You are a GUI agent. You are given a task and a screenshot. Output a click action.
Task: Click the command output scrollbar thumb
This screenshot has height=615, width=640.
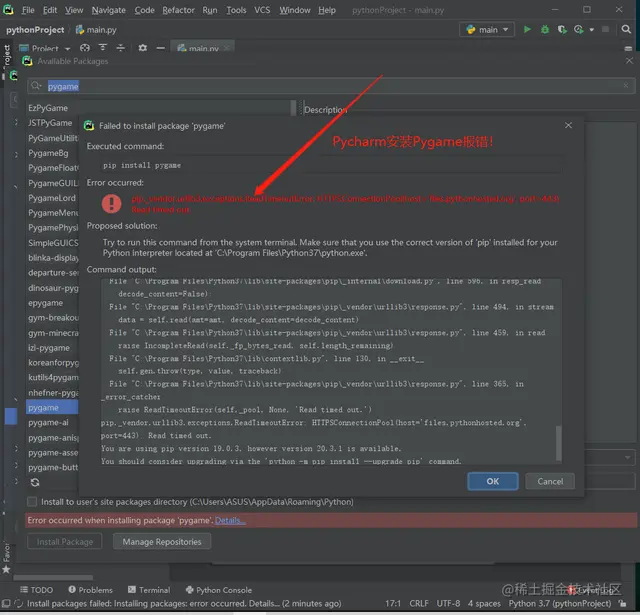point(558,442)
